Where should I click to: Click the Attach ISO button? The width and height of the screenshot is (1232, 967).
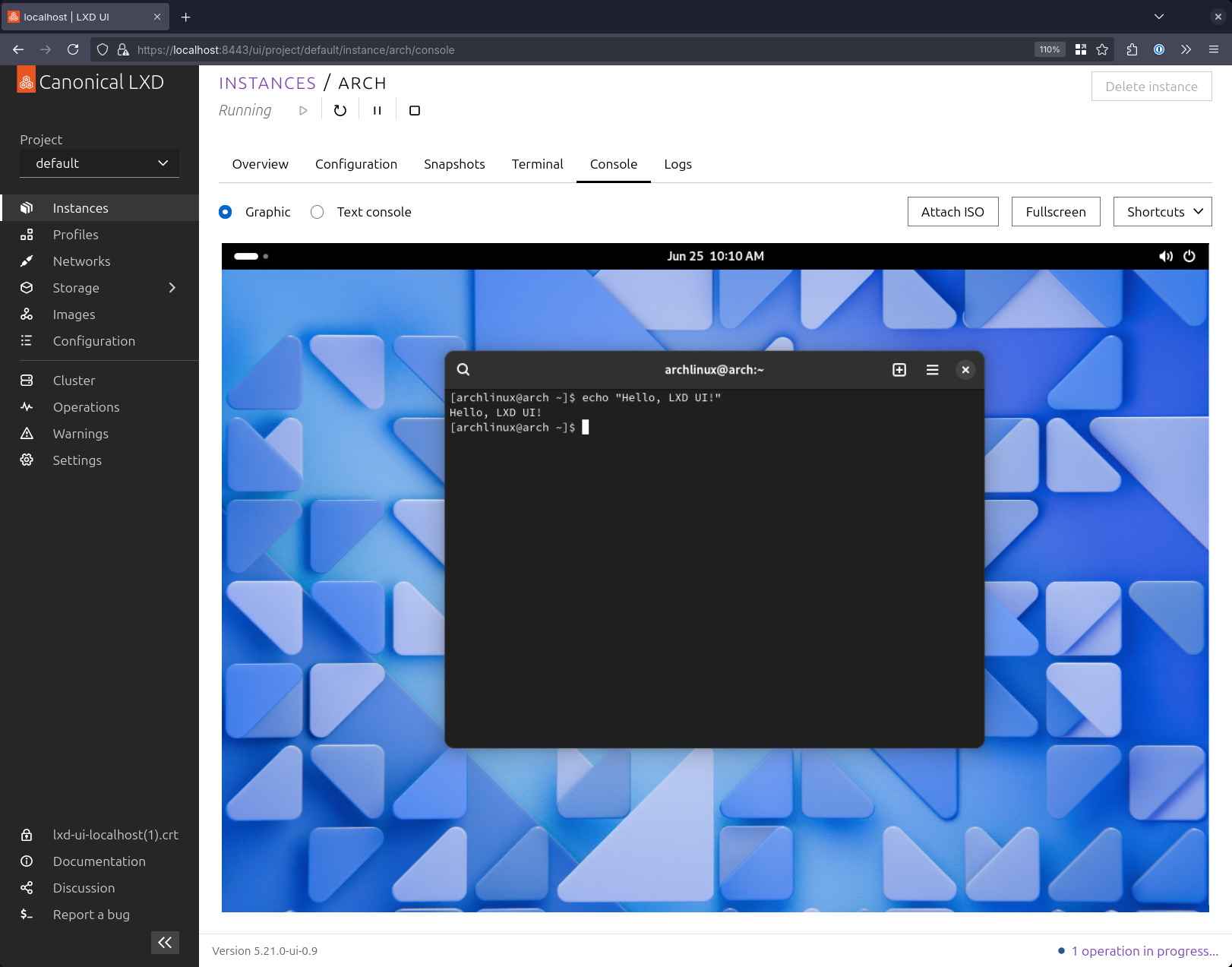(952, 212)
